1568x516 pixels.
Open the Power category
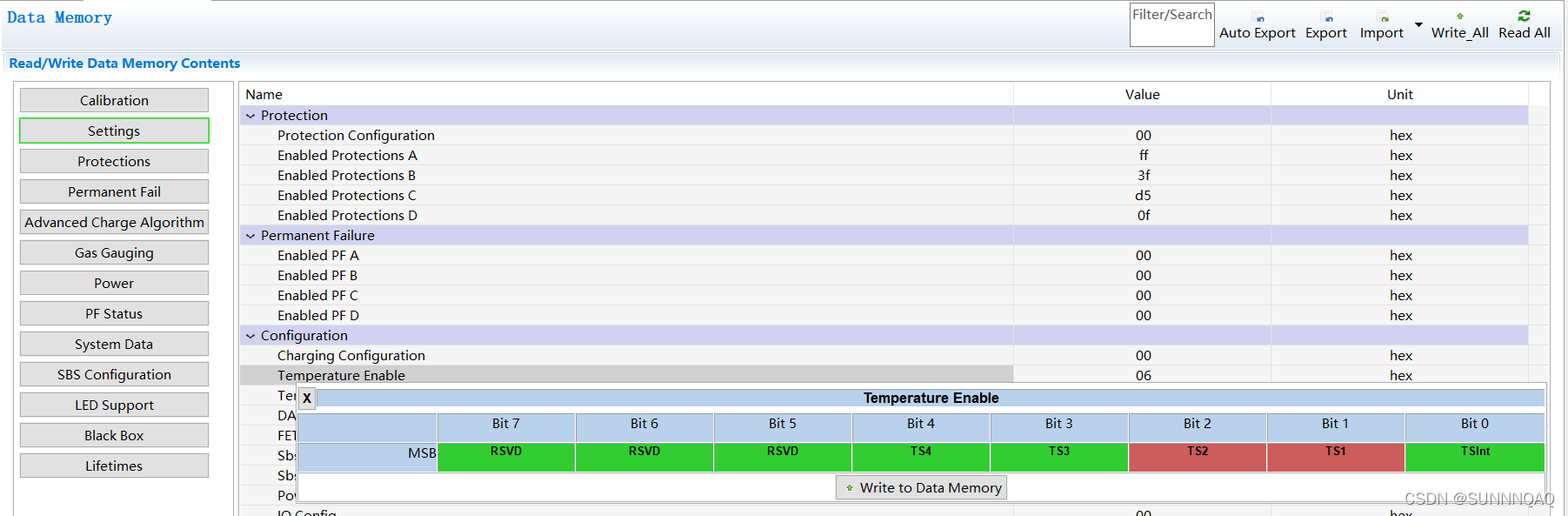114,283
